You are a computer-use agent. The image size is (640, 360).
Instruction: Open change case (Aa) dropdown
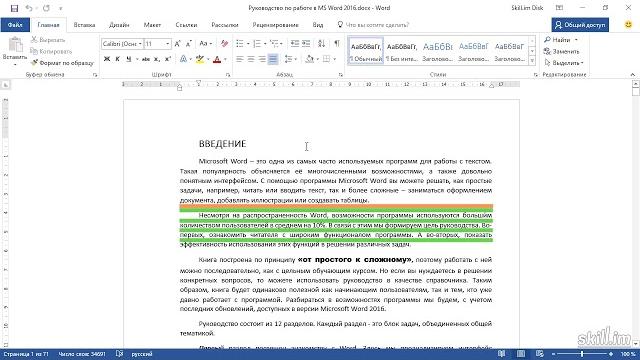pos(206,44)
